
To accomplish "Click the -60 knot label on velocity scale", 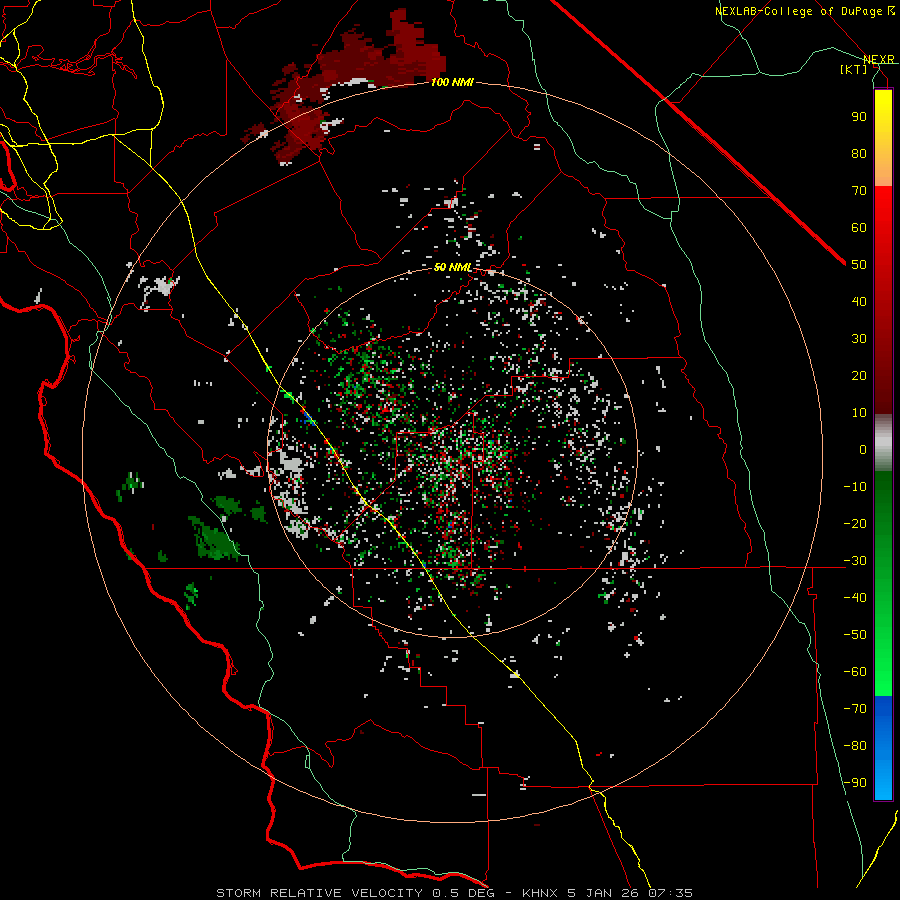I will coord(855,672).
